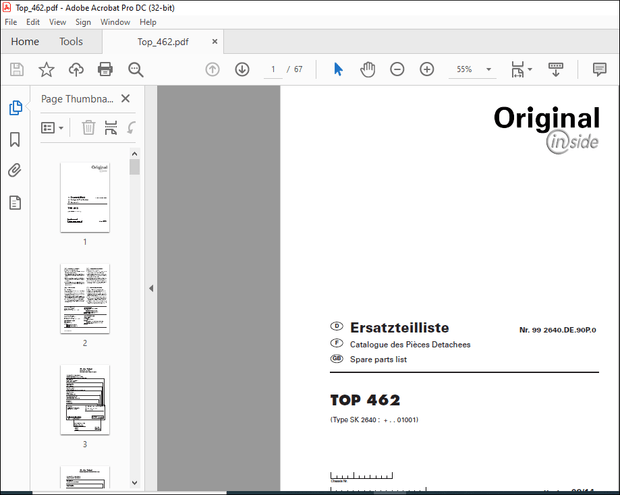The image size is (620, 495).
Task: Open thumbnails options dropdown menu
Action: click(x=52, y=128)
